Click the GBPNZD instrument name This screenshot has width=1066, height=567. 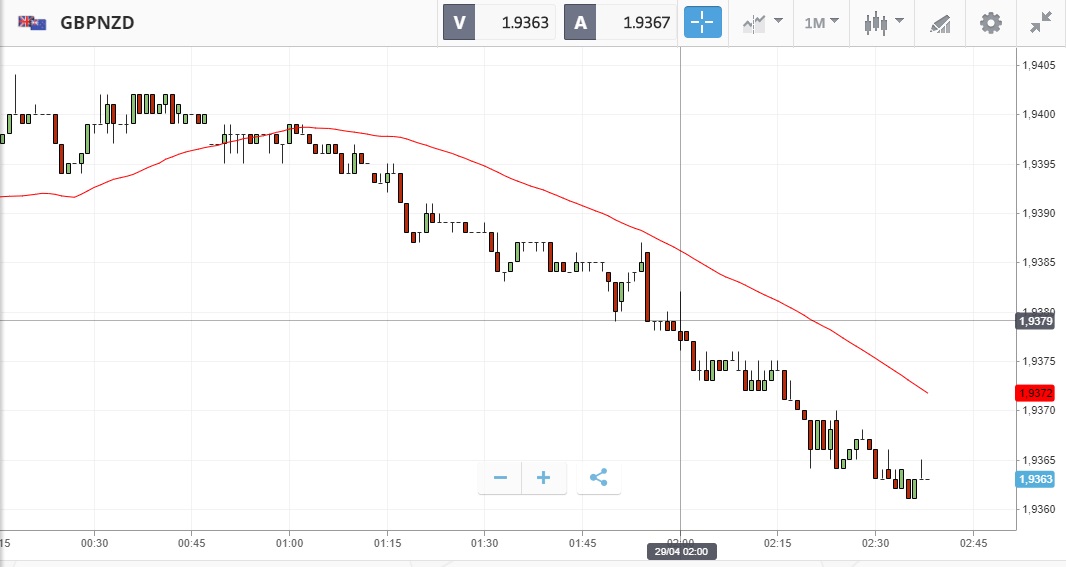[97, 22]
